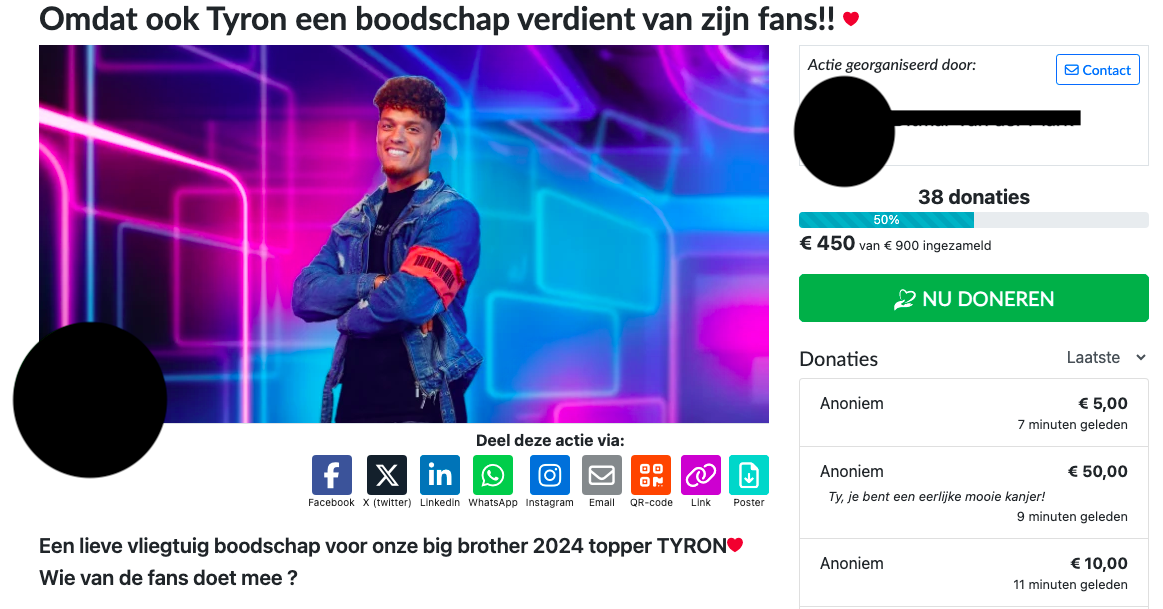The image size is (1163, 609).
Task: Click the 50% donation progress bar
Action: pos(973,220)
